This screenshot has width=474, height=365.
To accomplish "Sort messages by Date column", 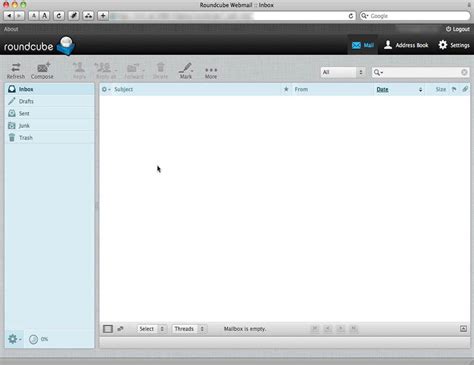I will pos(382,89).
